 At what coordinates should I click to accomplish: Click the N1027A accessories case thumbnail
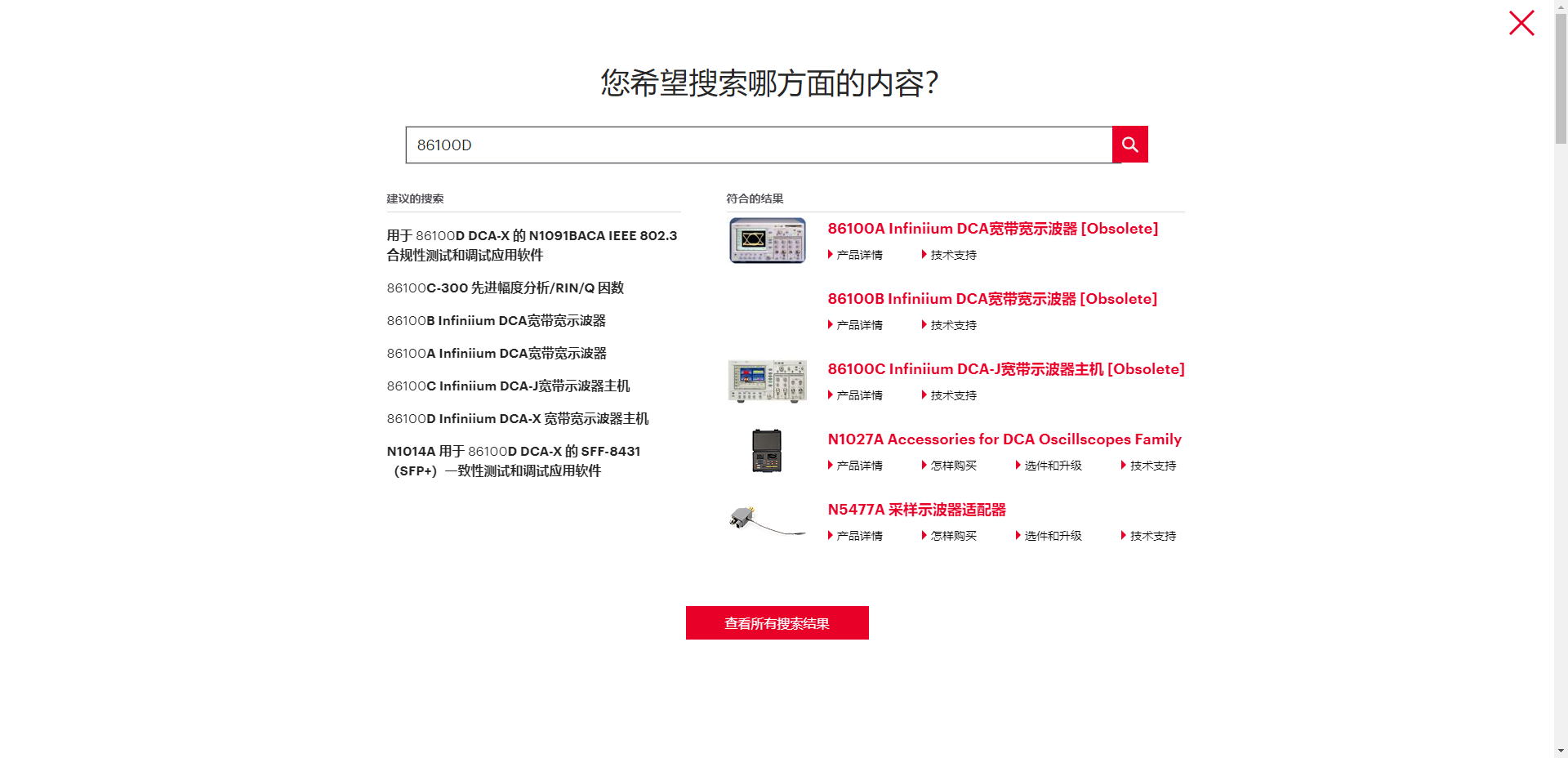point(766,450)
